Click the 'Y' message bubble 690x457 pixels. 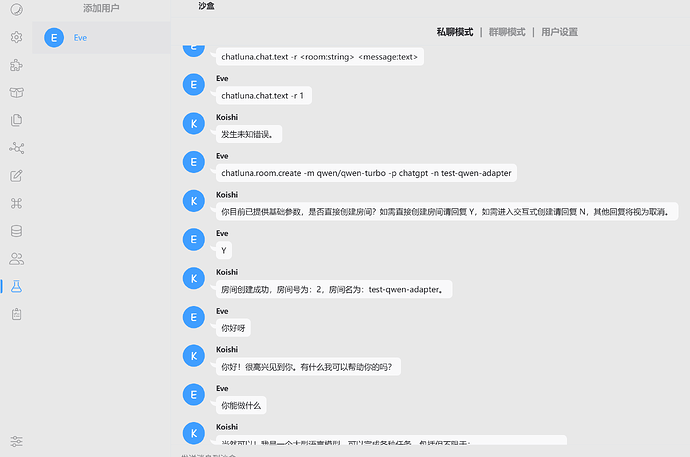224,250
